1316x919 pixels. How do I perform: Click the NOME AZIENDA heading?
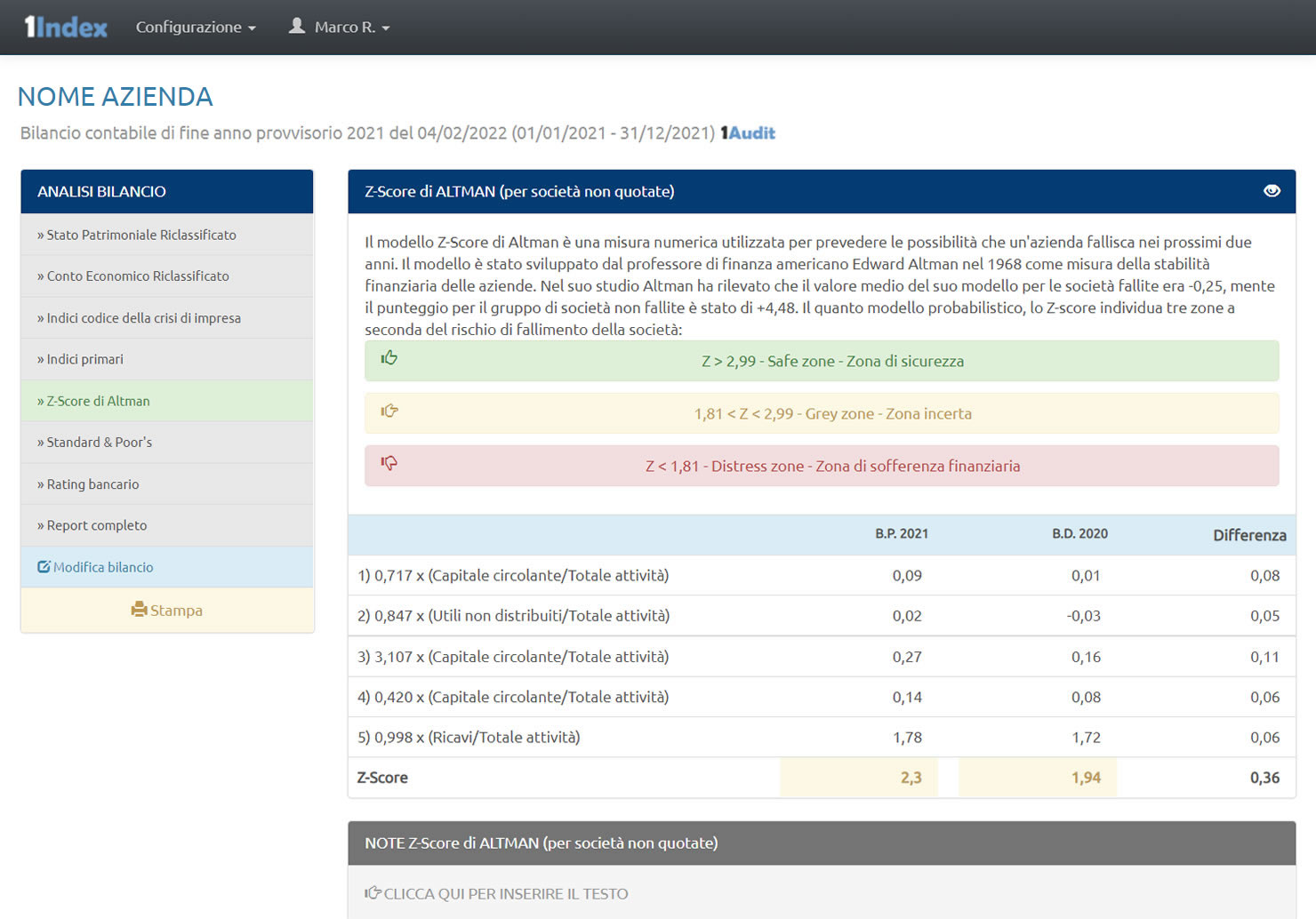(x=116, y=97)
